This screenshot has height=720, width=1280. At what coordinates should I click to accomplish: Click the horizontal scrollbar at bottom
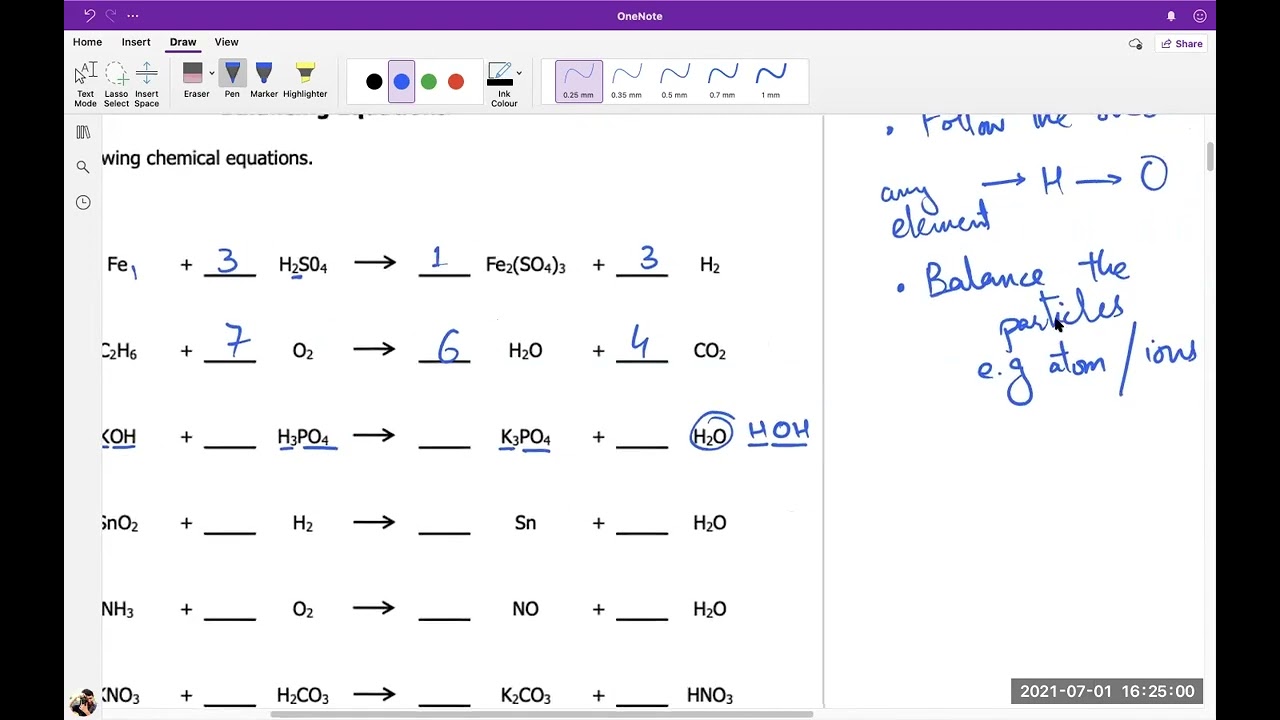click(x=541, y=714)
